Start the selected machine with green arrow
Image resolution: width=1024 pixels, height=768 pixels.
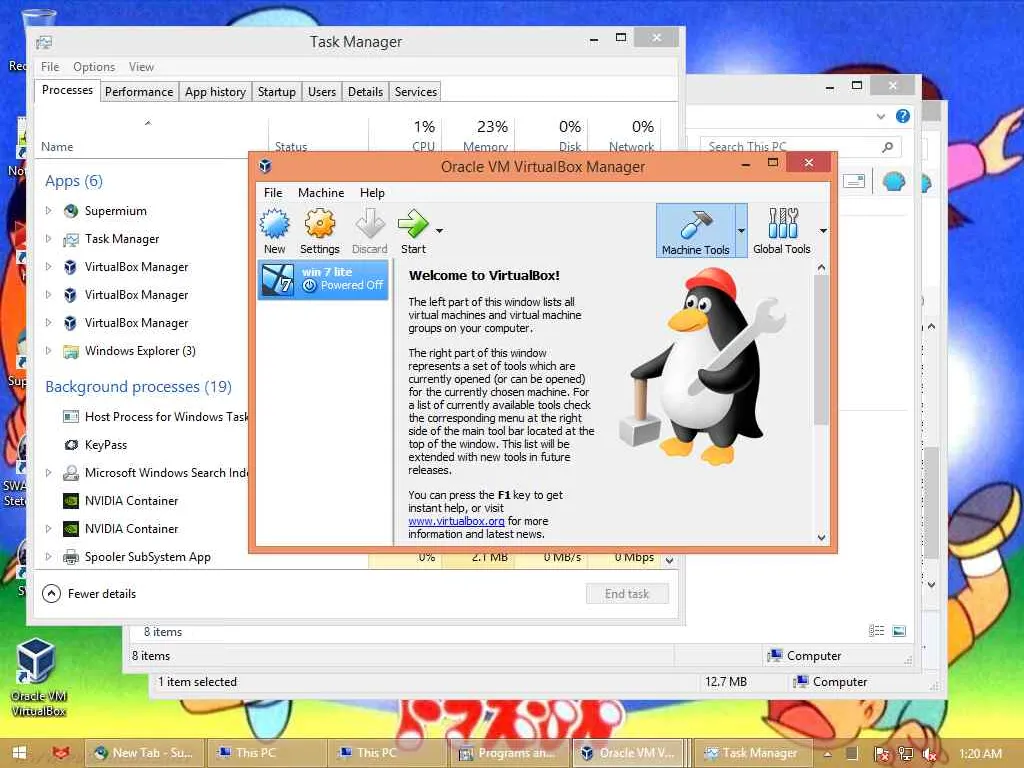pos(413,224)
